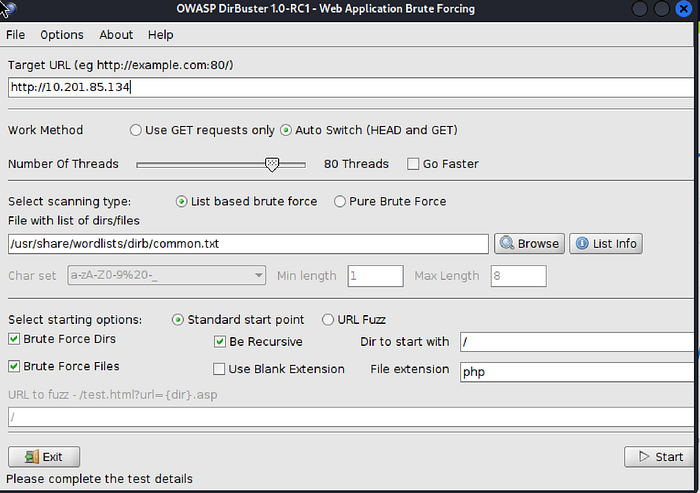Click the '80 Threads' value text

coord(356,164)
